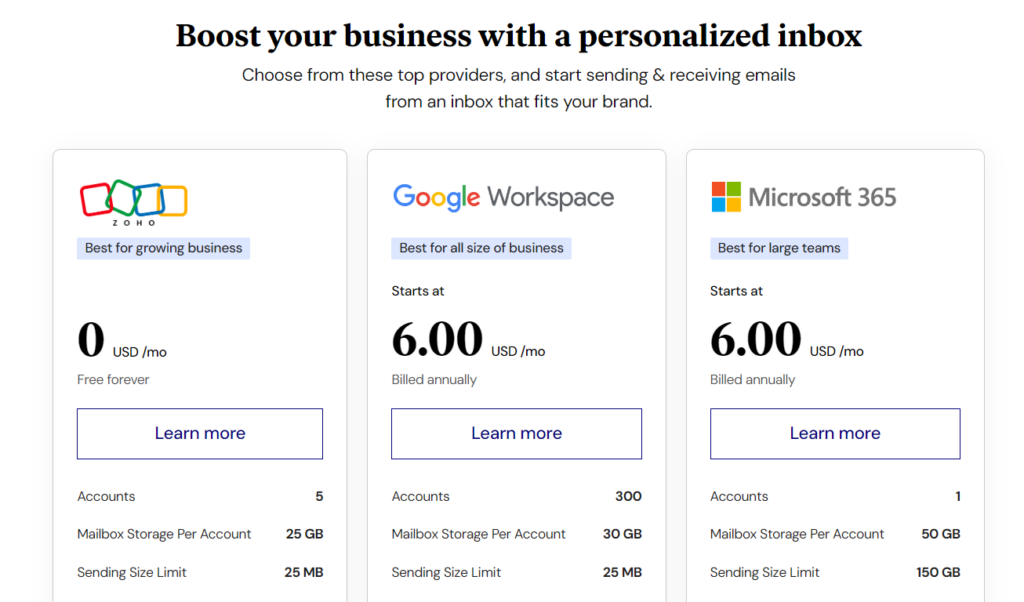The image size is (1024, 602).
Task: Click Learn more under the Zoho plan
Action: click(x=199, y=433)
